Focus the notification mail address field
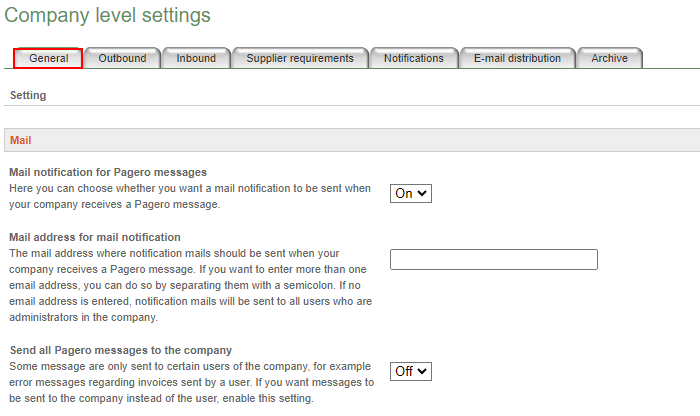The height and width of the screenshot is (416, 700). pos(494,259)
